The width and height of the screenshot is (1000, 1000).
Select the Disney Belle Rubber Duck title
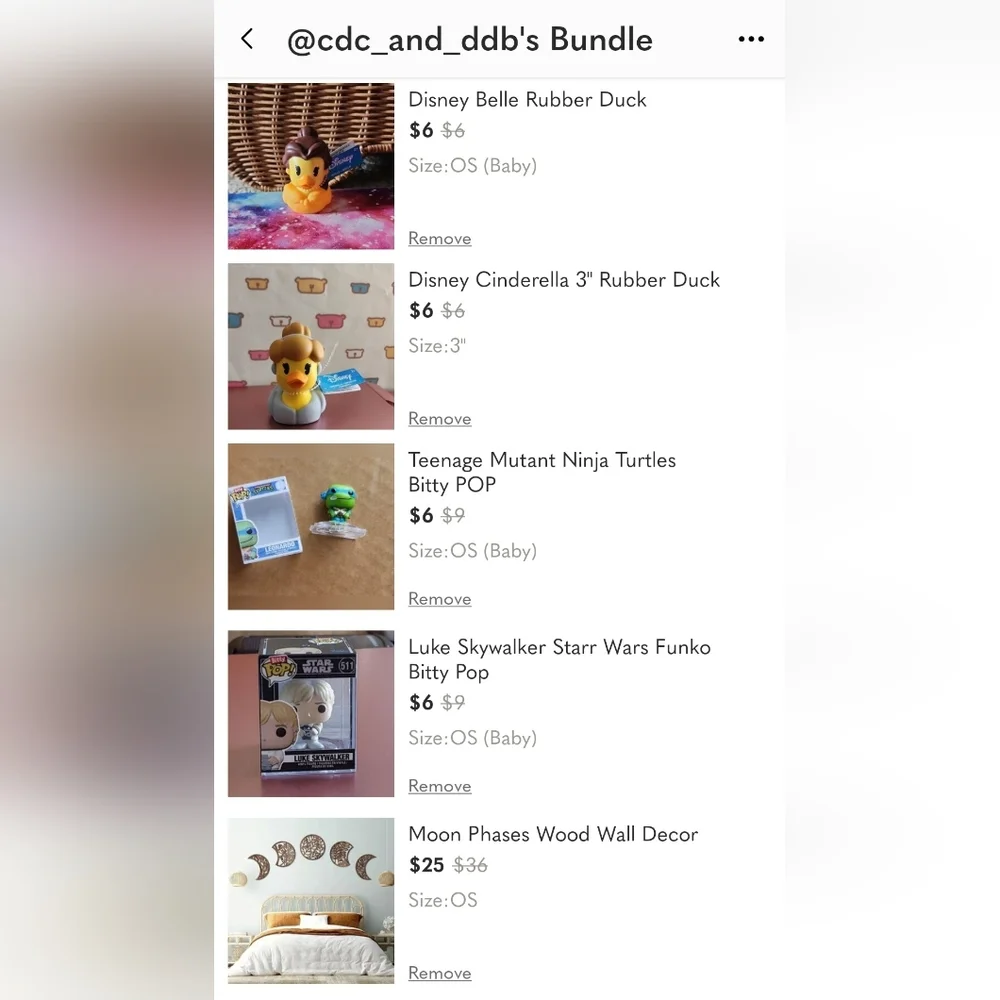[527, 100]
